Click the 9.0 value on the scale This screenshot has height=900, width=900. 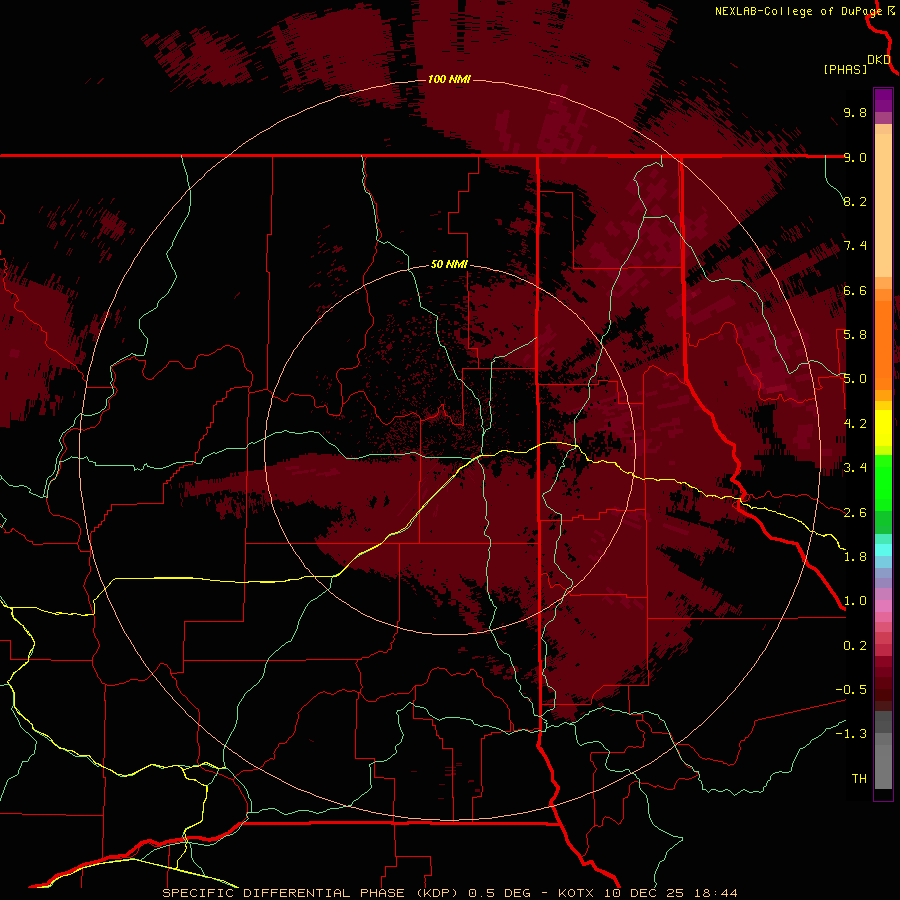(855, 157)
